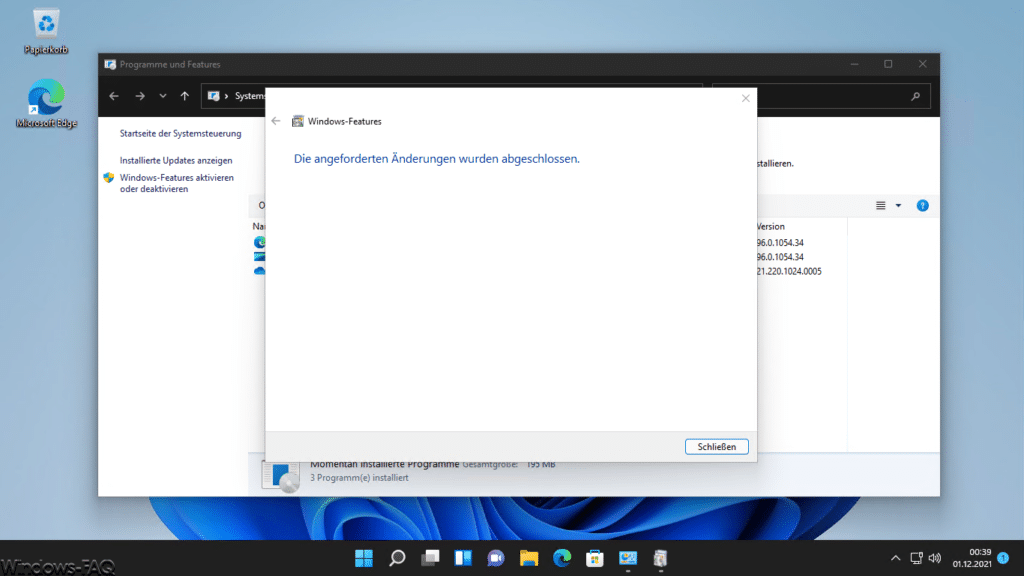Image resolution: width=1024 pixels, height=576 pixels.
Task: Go forward in Programme und Features window
Action: click(140, 96)
